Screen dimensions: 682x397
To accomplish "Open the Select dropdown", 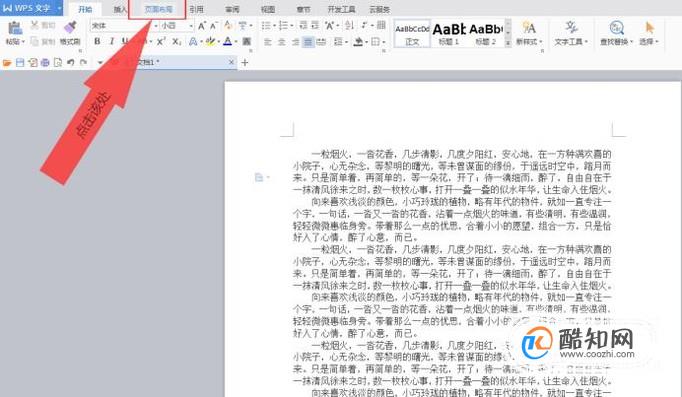I will point(649,41).
